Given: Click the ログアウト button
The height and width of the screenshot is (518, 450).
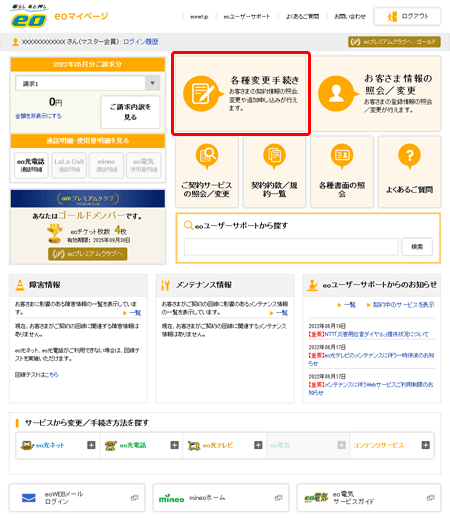Looking at the screenshot, I should tap(407, 16).
